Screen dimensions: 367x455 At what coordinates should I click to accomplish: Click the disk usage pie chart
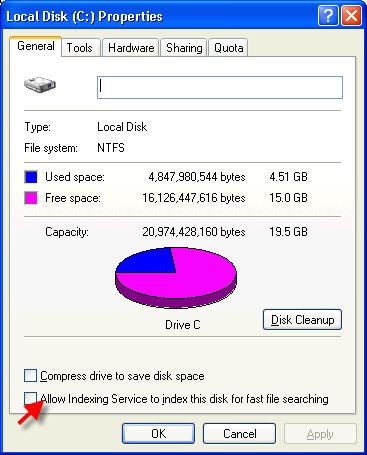click(x=176, y=278)
